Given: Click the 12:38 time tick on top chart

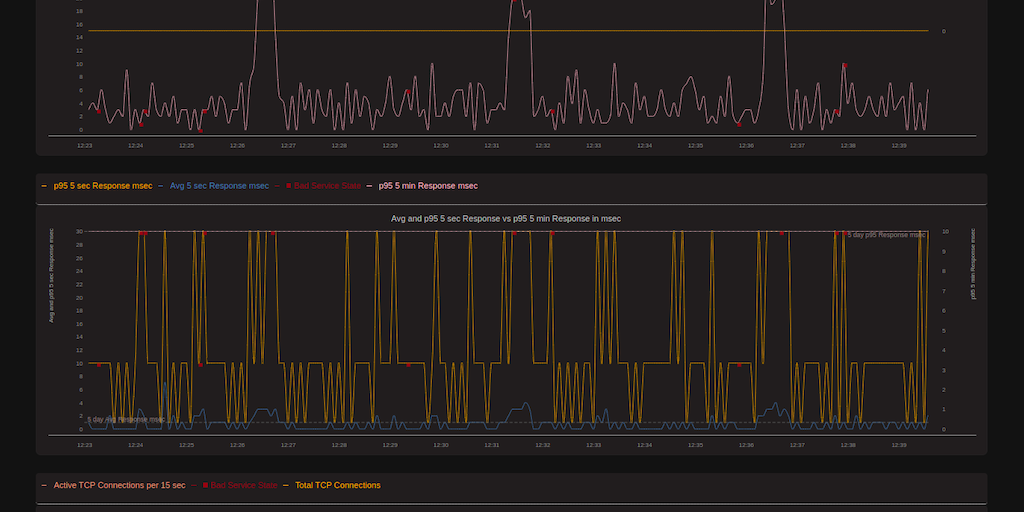Looking at the screenshot, I should pos(848,146).
